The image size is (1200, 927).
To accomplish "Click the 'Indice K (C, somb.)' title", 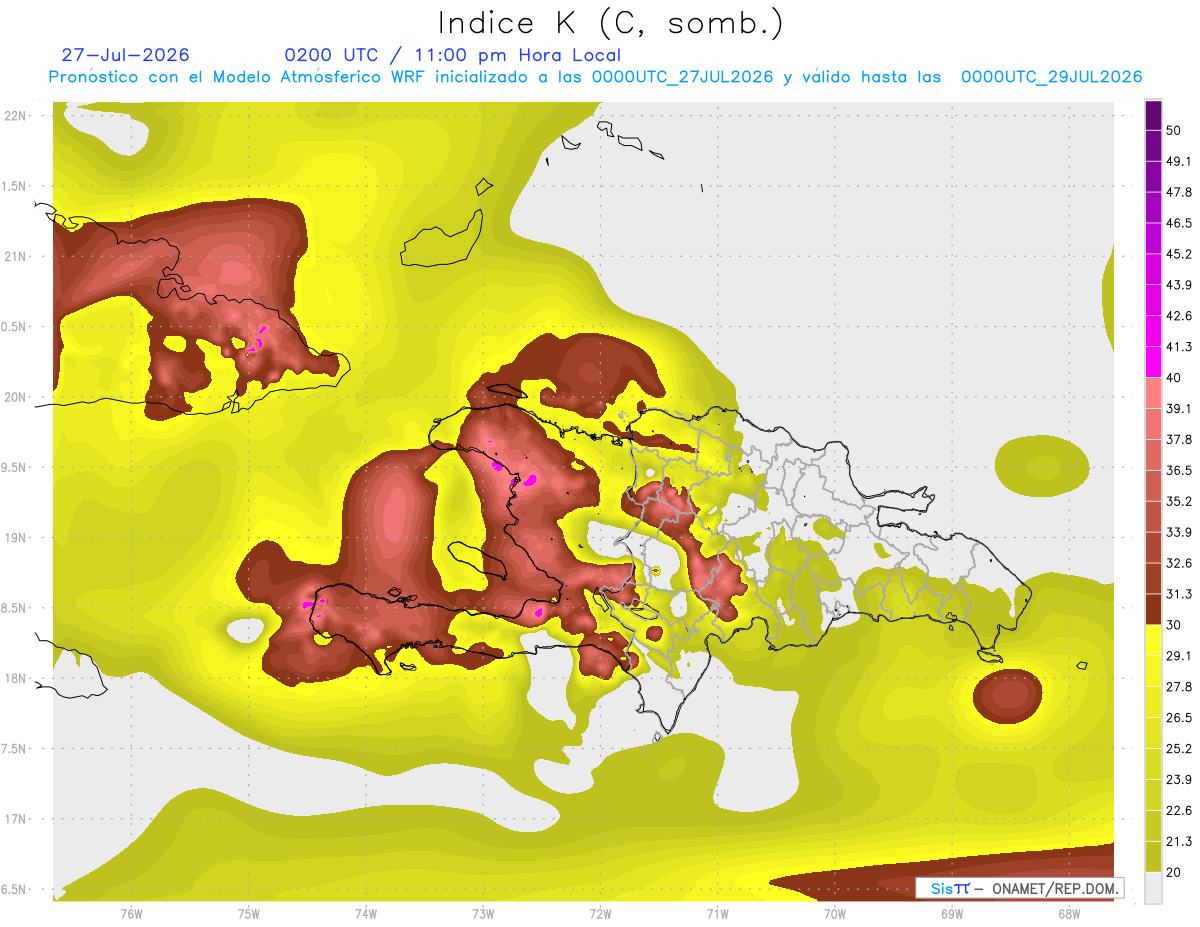I will click(610, 23).
